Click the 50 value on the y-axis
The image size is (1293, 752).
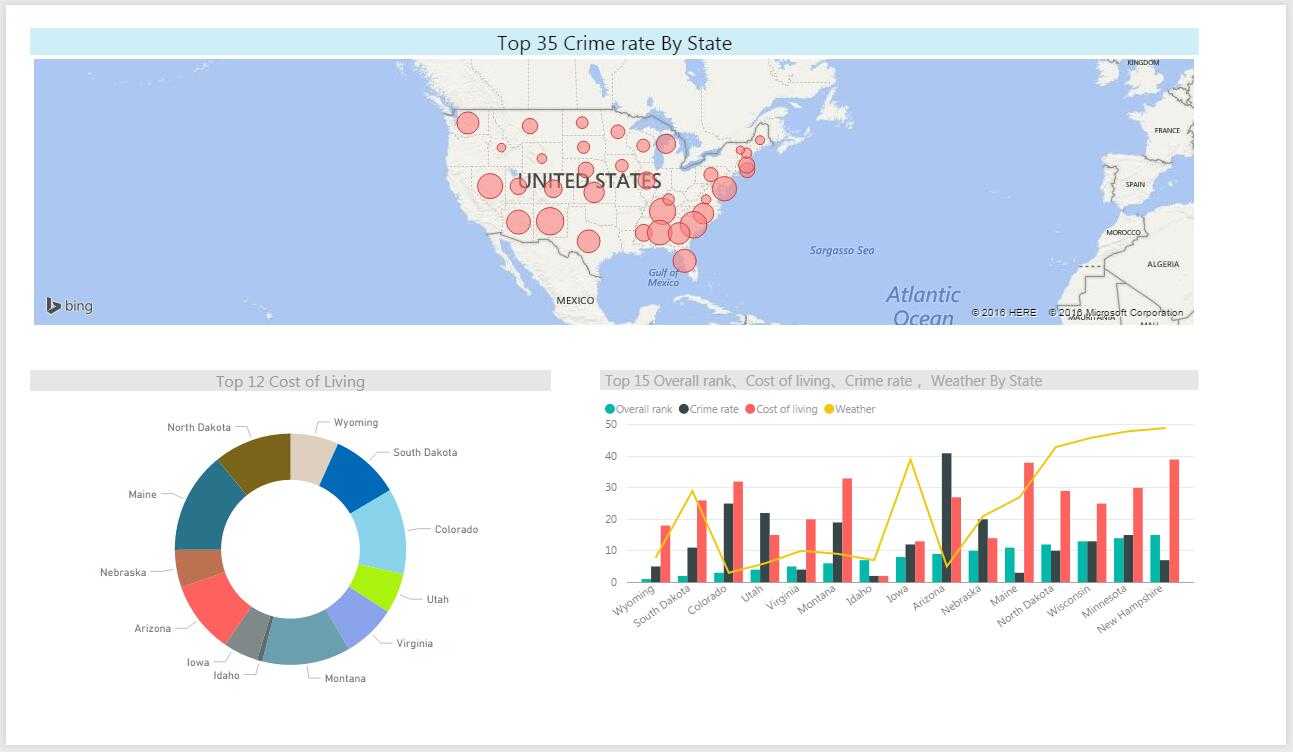611,424
